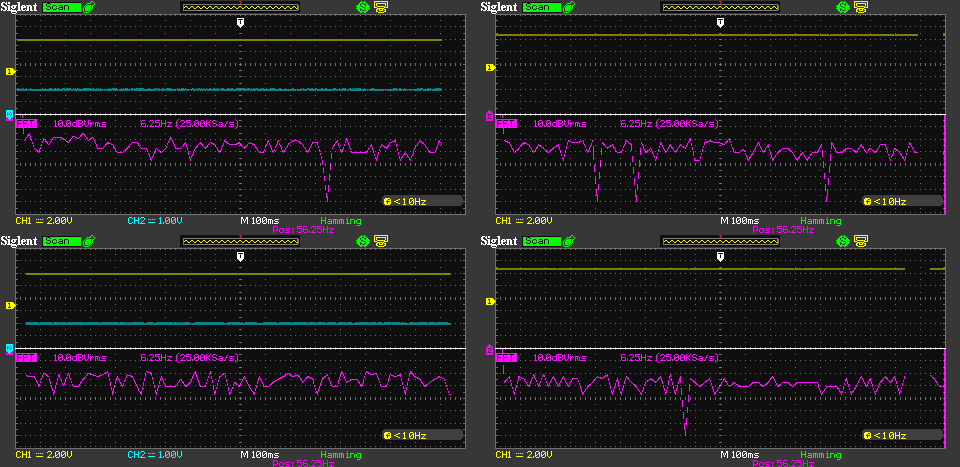The height and width of the screenshot is (467, 960).
Task: Click the FFT label in top-left panel
Action: click(27, 124)
